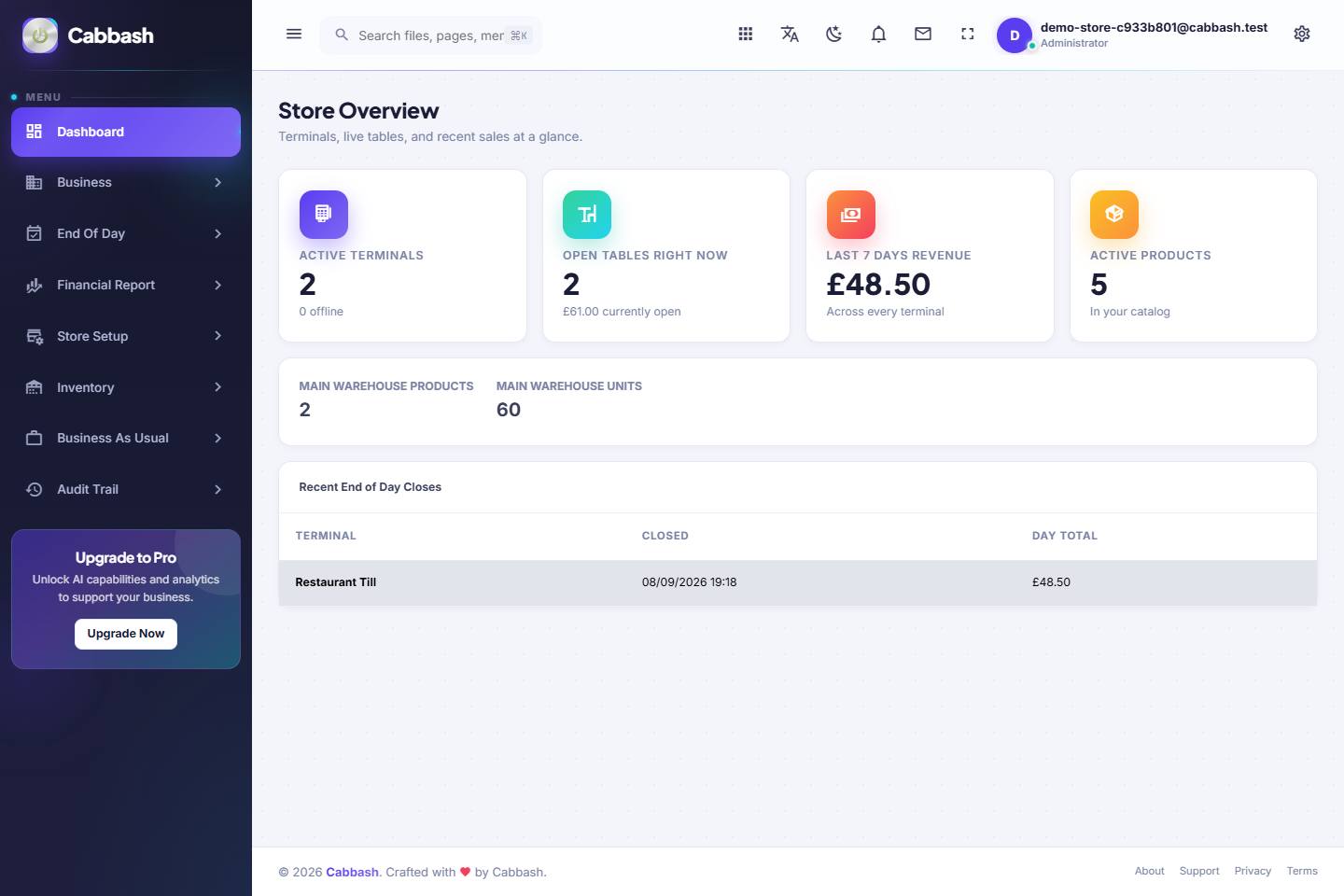Click the Upgrade Now button
This screenshot has width=1344, height=896.
126,634
